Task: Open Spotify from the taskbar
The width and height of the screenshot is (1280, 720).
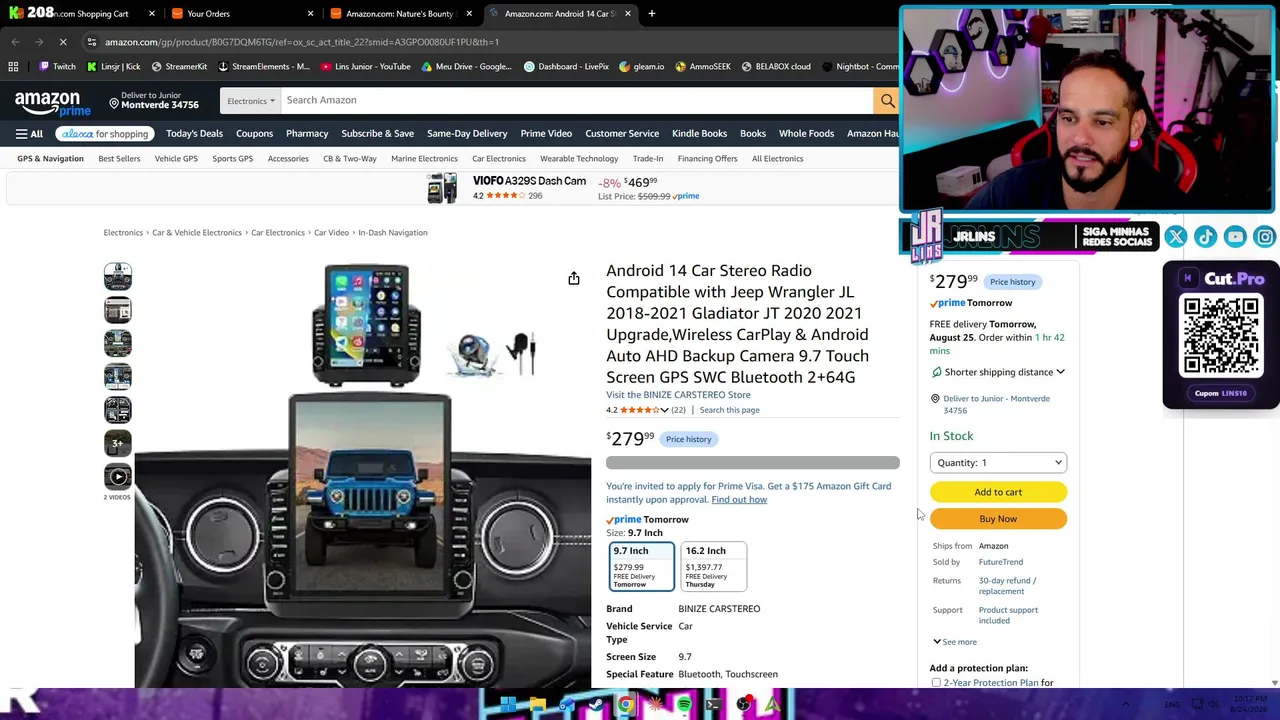Action: [684, 705]
